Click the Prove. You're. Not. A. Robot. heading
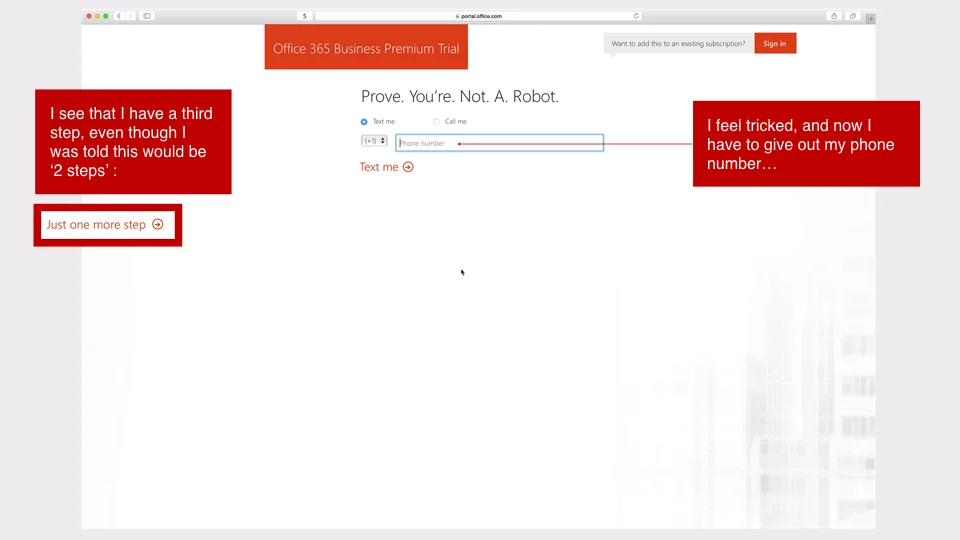 point(460,96)
